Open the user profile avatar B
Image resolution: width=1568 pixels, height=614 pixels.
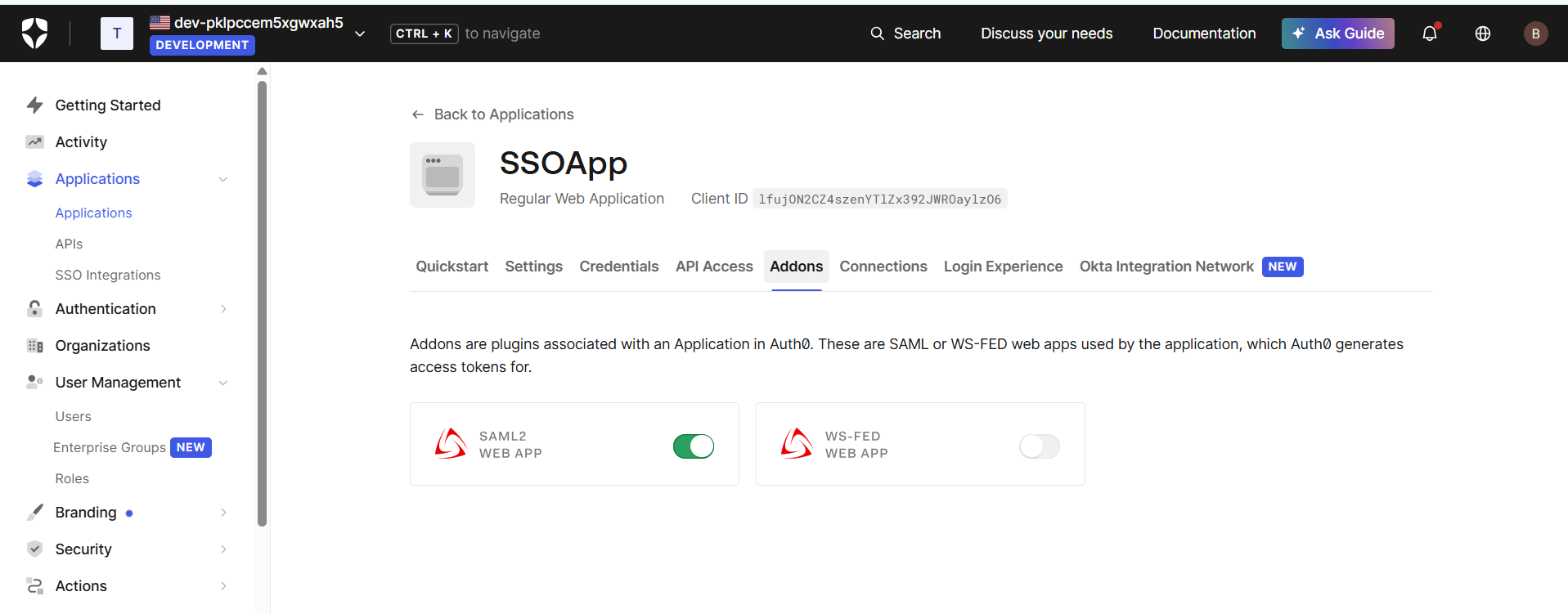(x=1535, y=34)
